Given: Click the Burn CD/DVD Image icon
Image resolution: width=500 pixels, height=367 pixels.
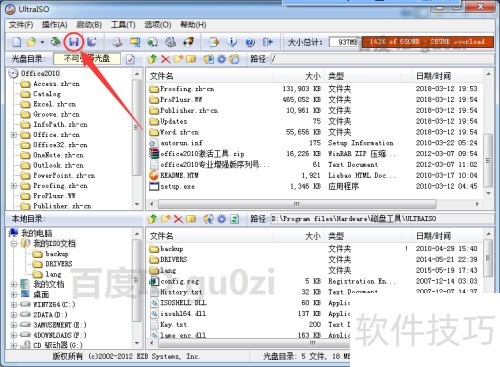Looking at the screenshot, I should pyautogui.click(x=189, y=42).
